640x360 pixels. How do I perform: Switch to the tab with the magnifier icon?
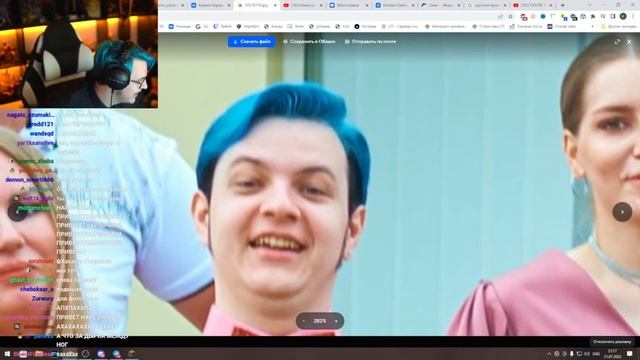486,5
